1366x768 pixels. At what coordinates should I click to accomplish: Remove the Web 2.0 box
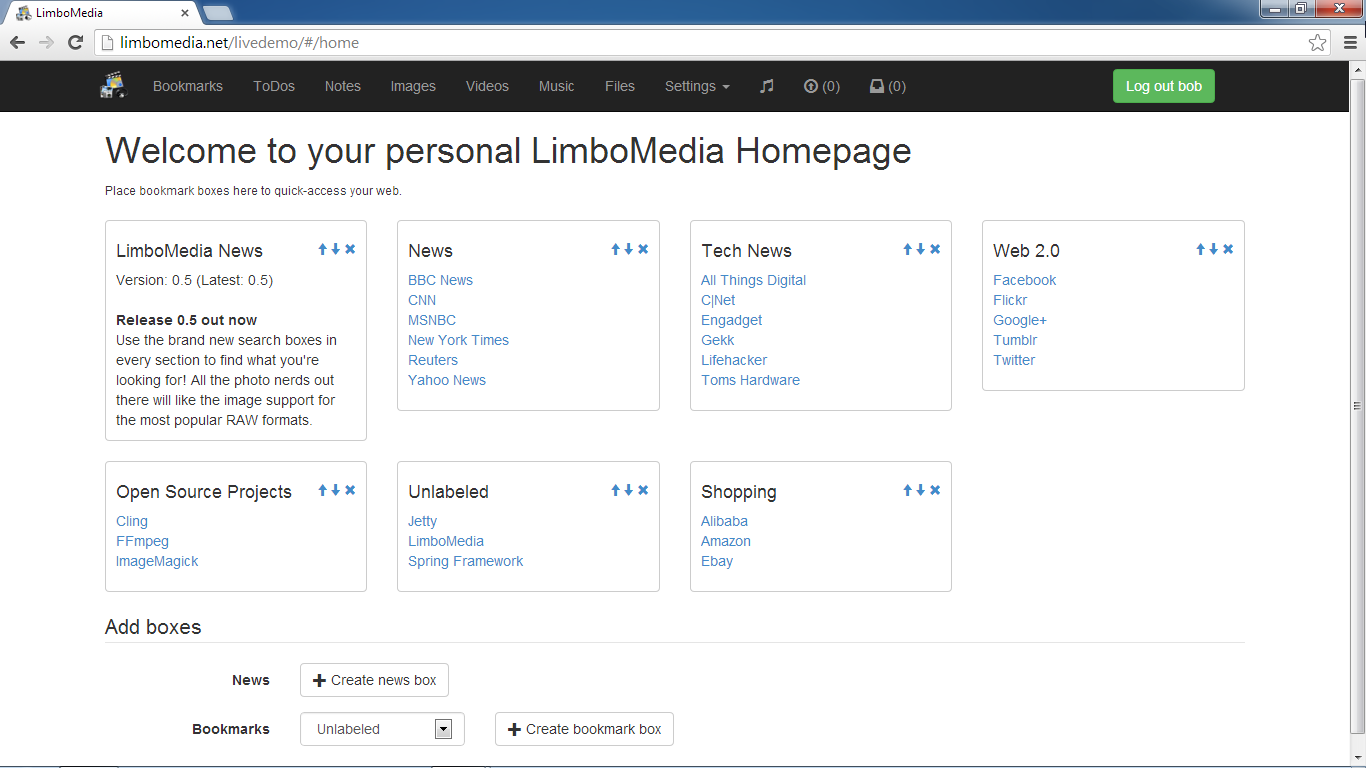[x=1228, y=249]
